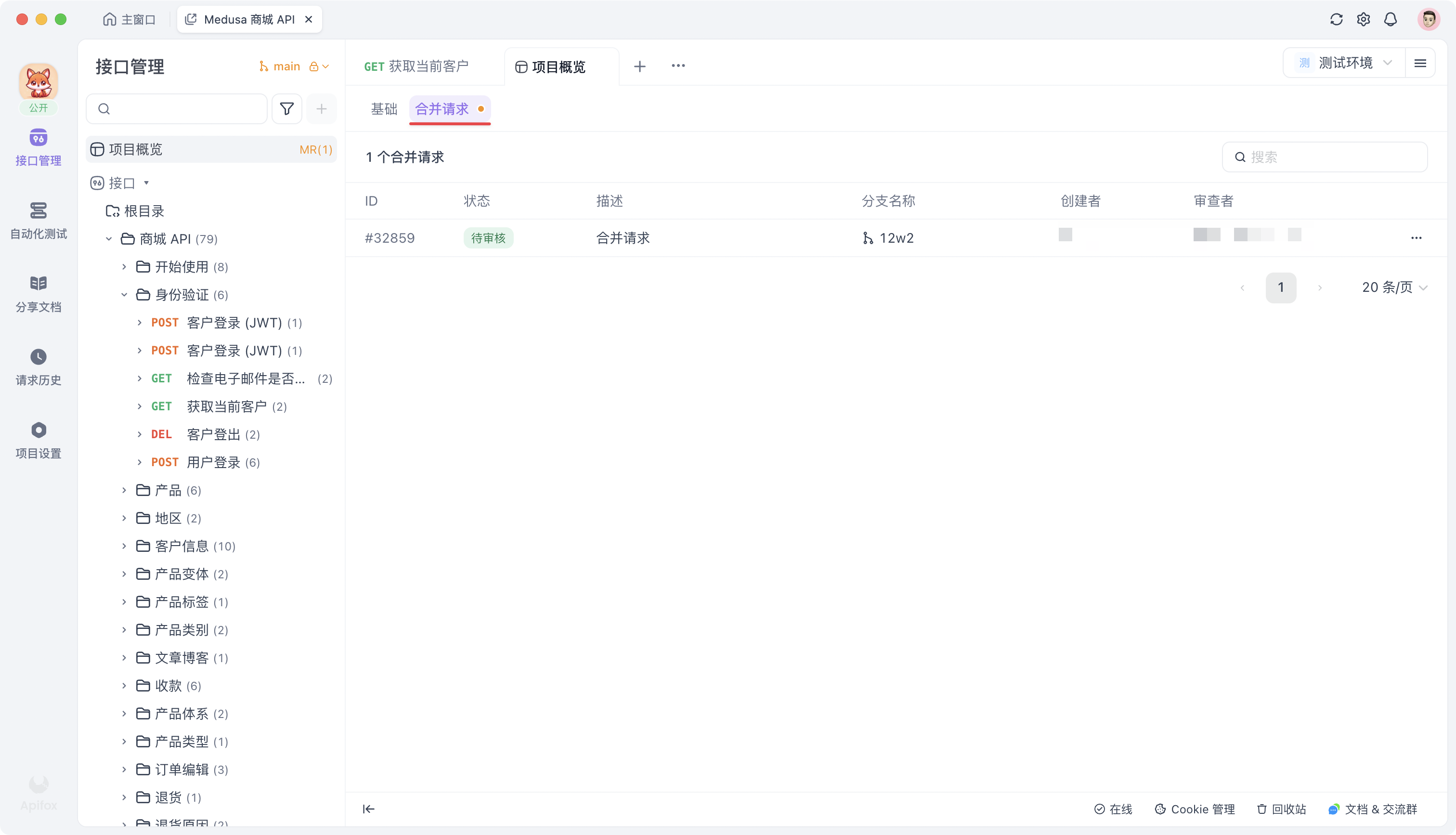Open the 自动化测试 panel in the left sidebar
1456x835 pixels.
point(38,221)
